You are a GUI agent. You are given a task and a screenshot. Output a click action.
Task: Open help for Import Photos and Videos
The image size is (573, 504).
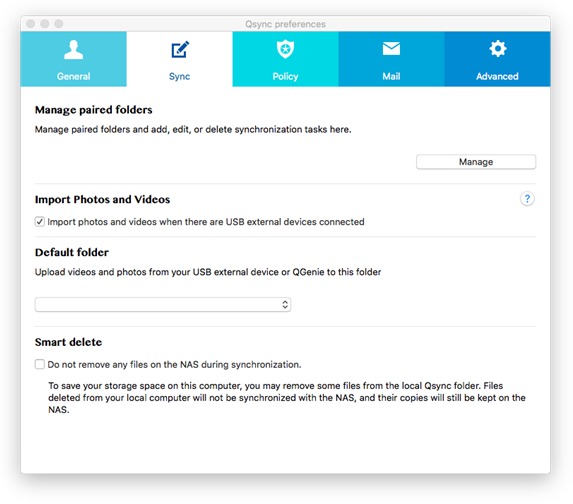pyautogui.click(x=527, y=199)
